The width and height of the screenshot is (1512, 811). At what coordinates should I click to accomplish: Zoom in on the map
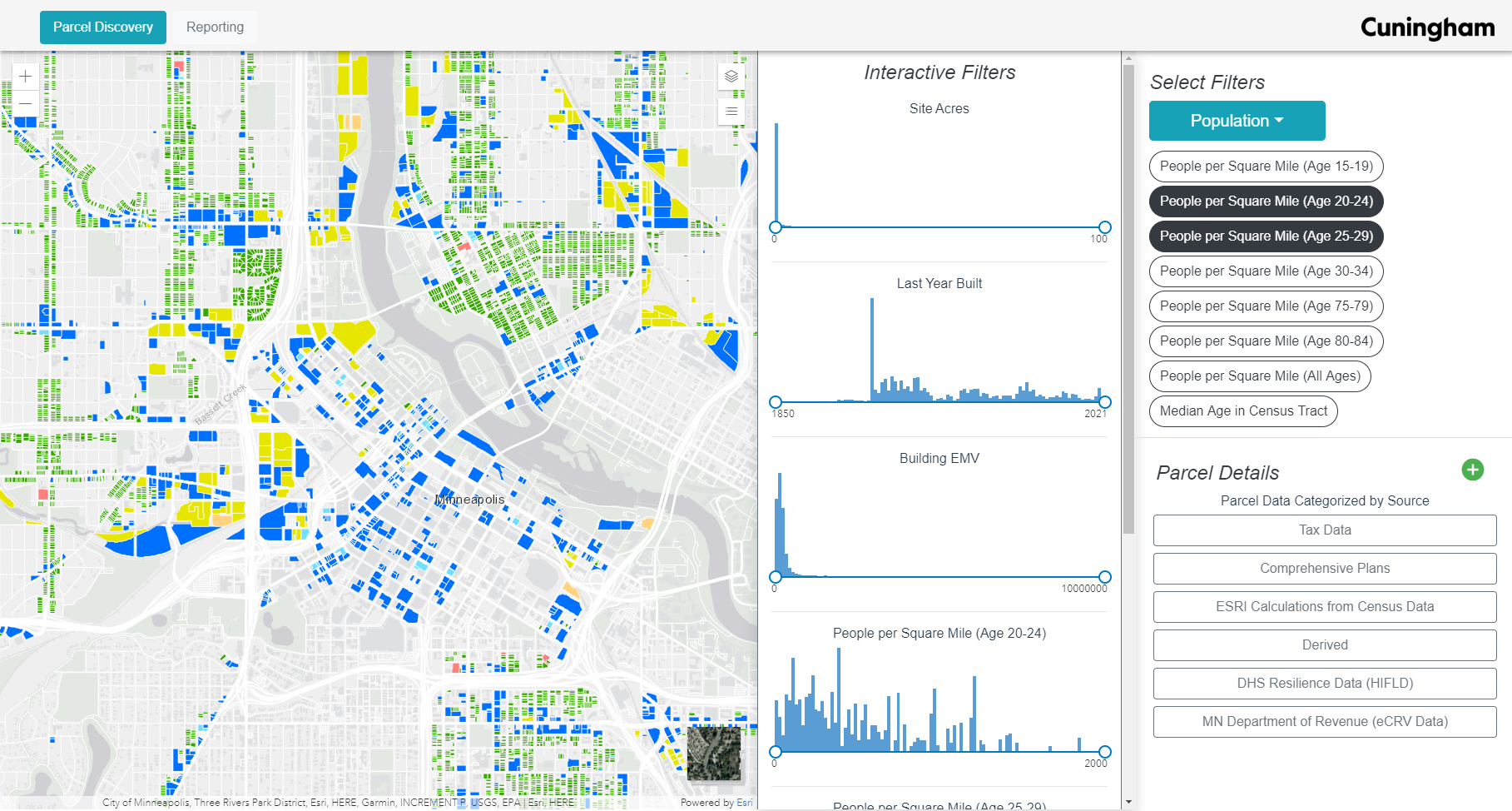pos(25,77)
